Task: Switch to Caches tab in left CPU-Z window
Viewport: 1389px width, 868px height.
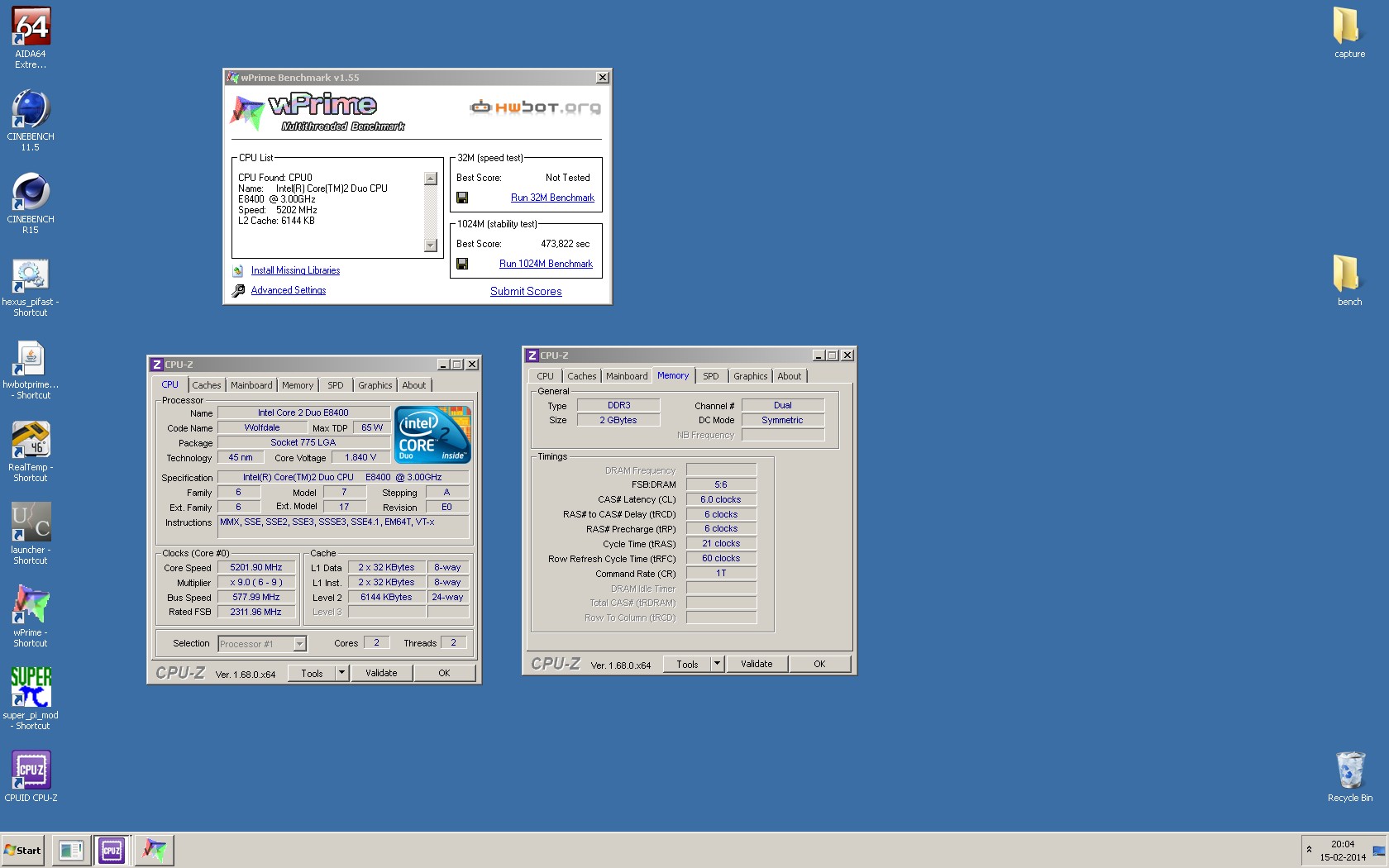Action: (207, 385)
